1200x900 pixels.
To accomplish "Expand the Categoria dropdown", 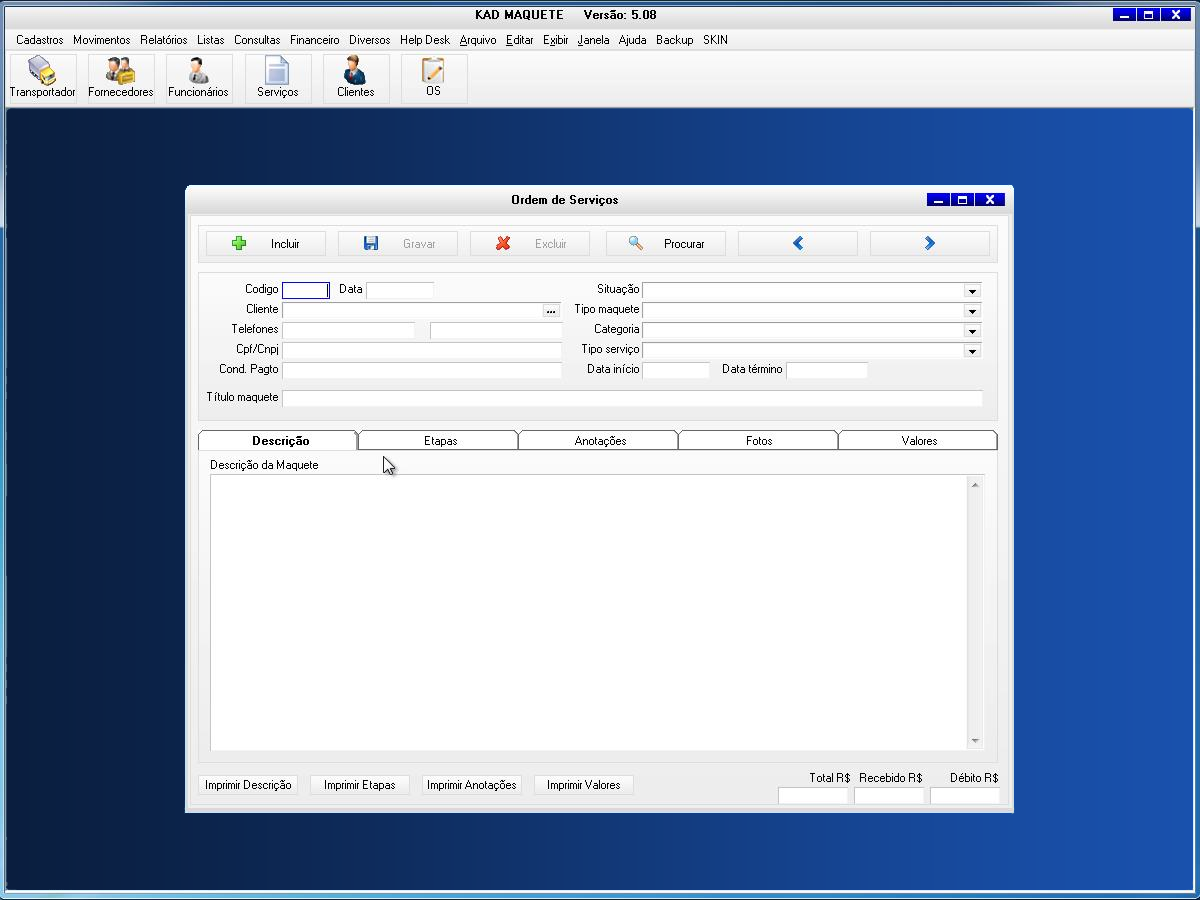I will (x=972, y=330).
